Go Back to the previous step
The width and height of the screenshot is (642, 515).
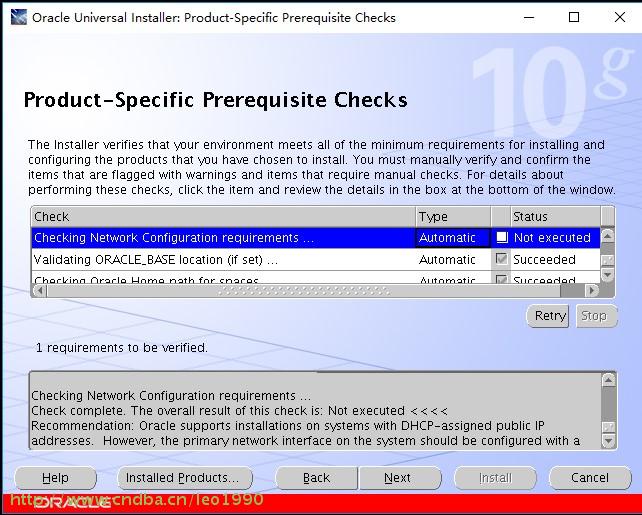point(316,478)
